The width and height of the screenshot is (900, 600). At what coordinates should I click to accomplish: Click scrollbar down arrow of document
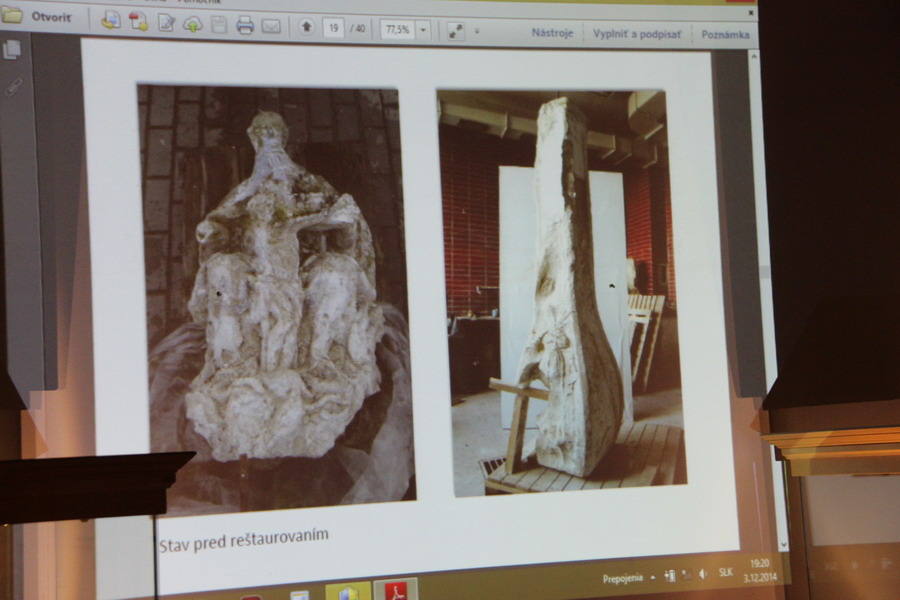[784, 544]
